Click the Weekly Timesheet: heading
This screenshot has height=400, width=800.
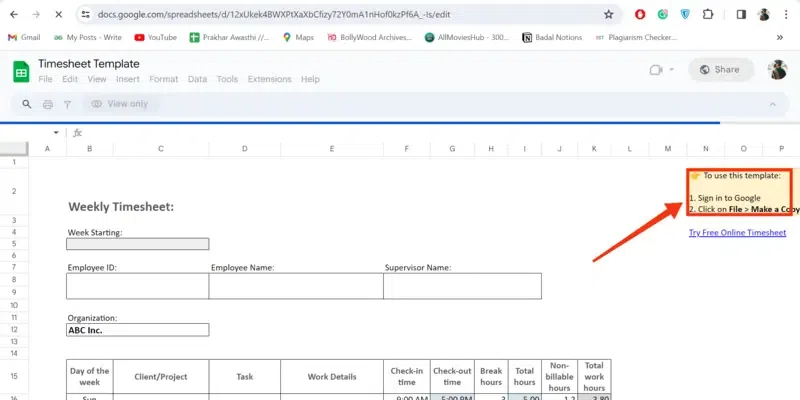[121, 207]
